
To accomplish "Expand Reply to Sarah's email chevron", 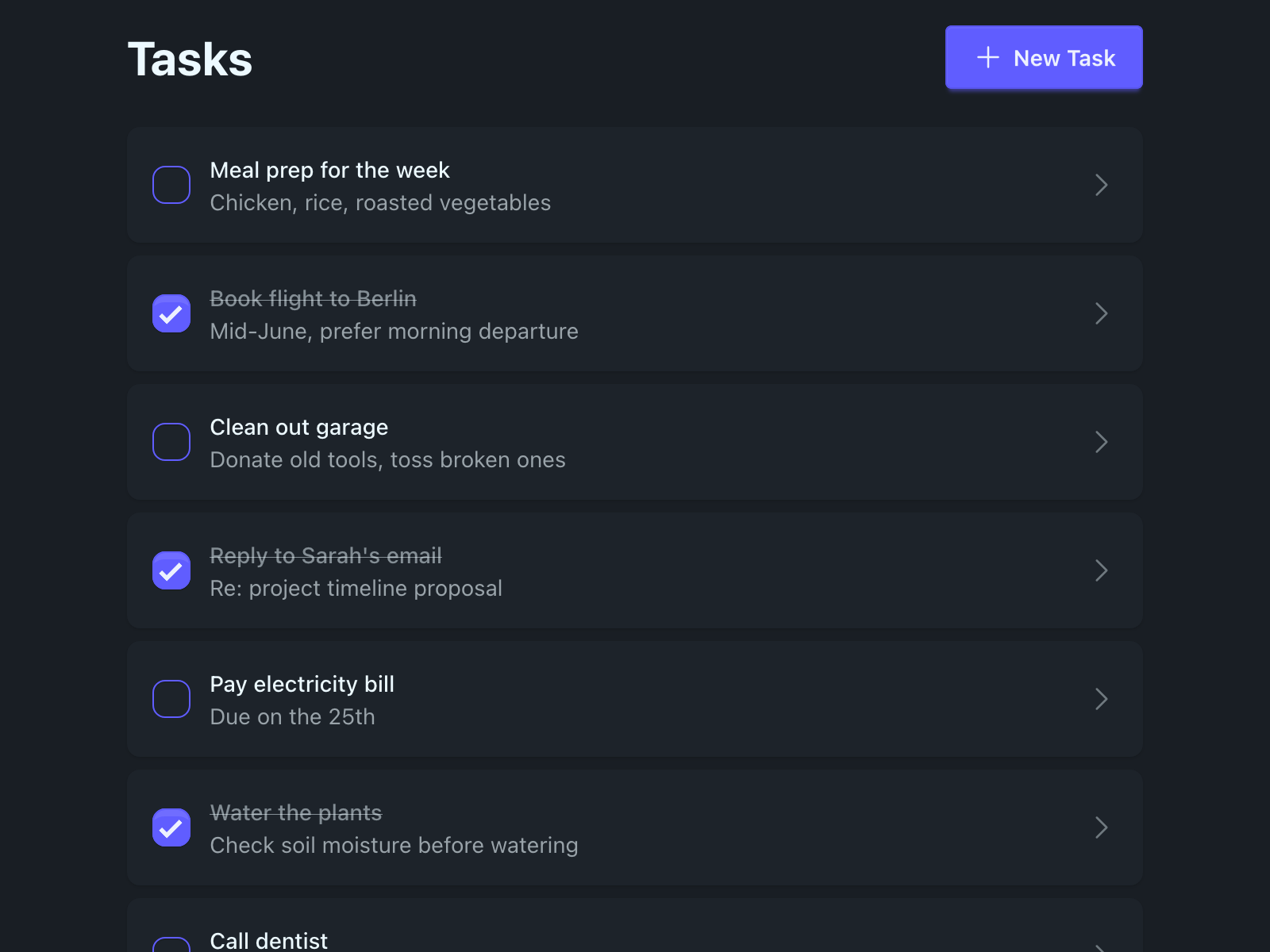I will [1101, 570].
